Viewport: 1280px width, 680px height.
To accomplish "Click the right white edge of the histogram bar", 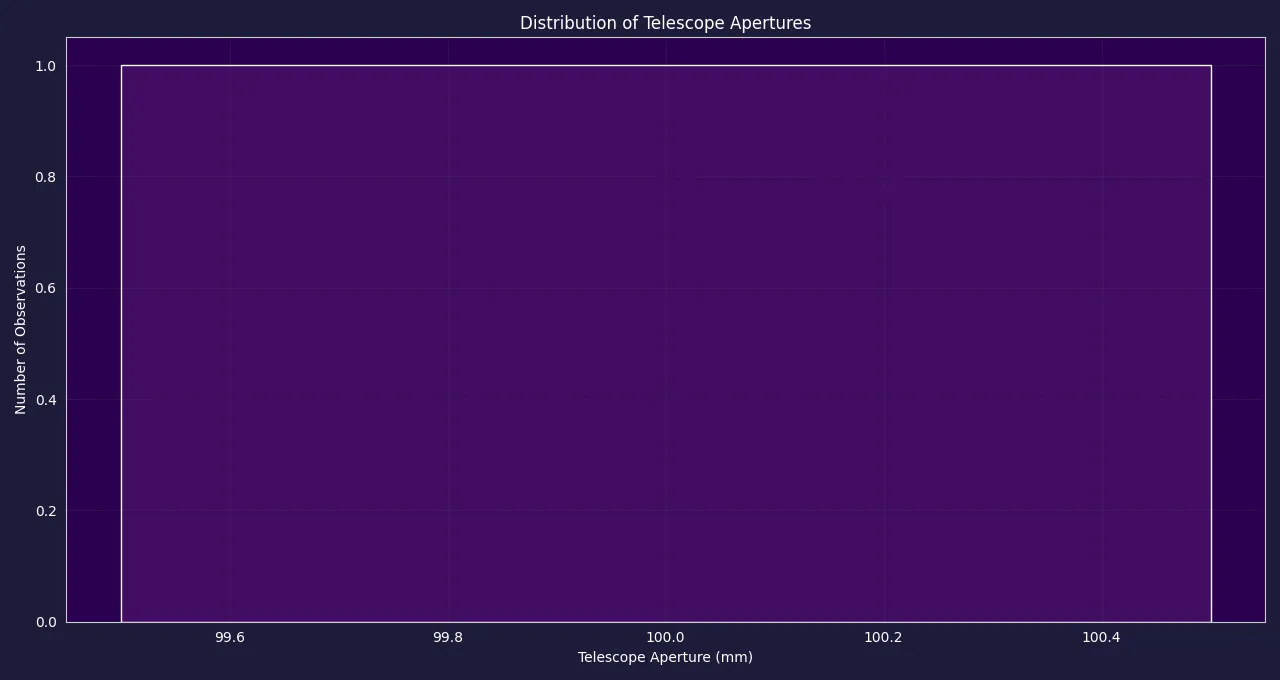I will 1211,344.
